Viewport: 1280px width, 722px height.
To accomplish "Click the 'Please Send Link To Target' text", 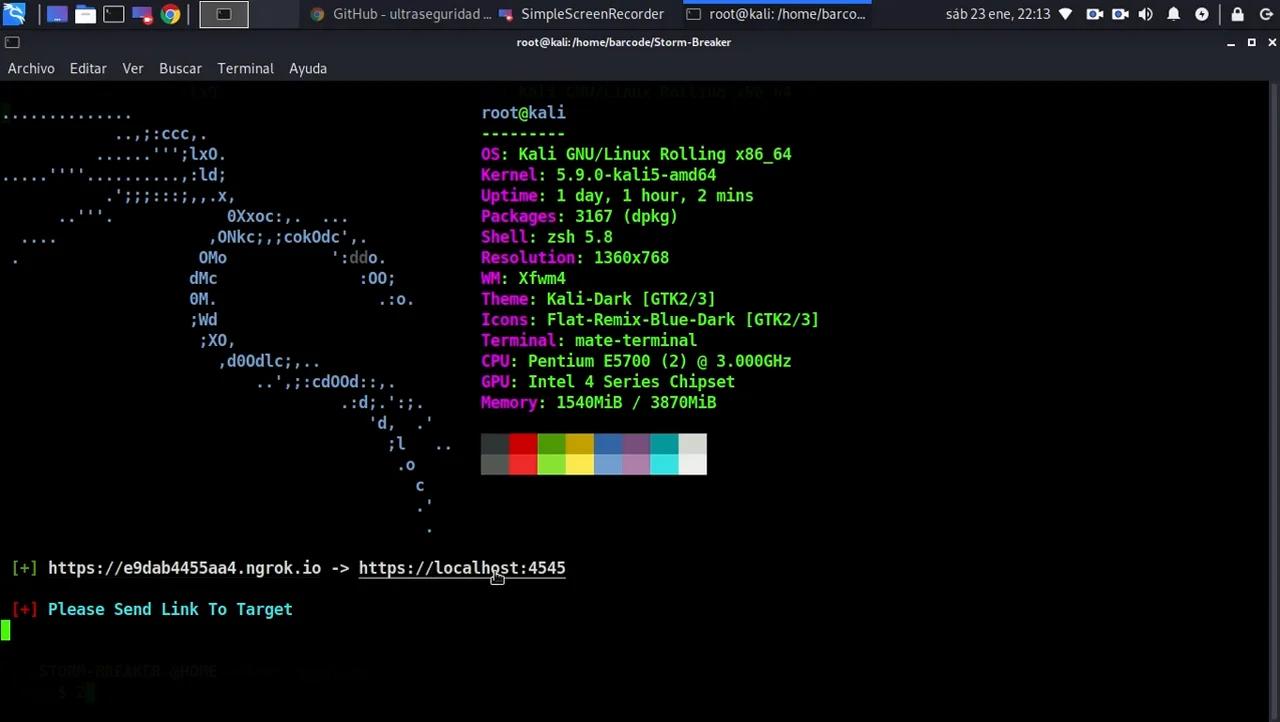I will [x=170, y=609].
